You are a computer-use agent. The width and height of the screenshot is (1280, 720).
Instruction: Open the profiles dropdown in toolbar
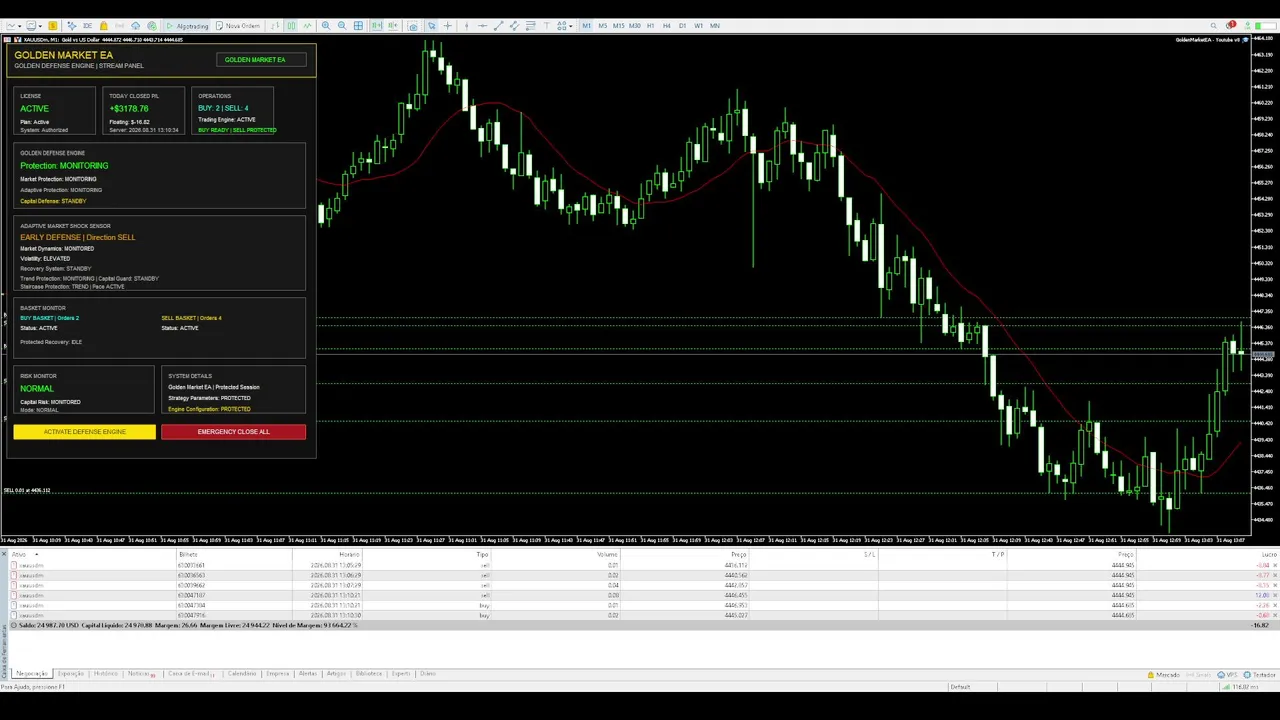click(33, 26)
